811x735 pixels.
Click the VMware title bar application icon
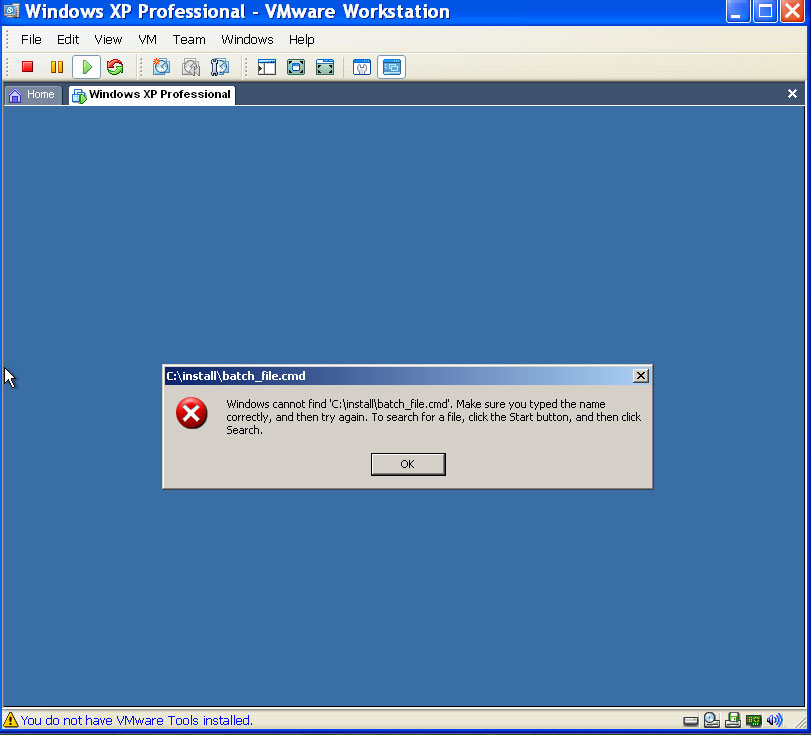11,10
